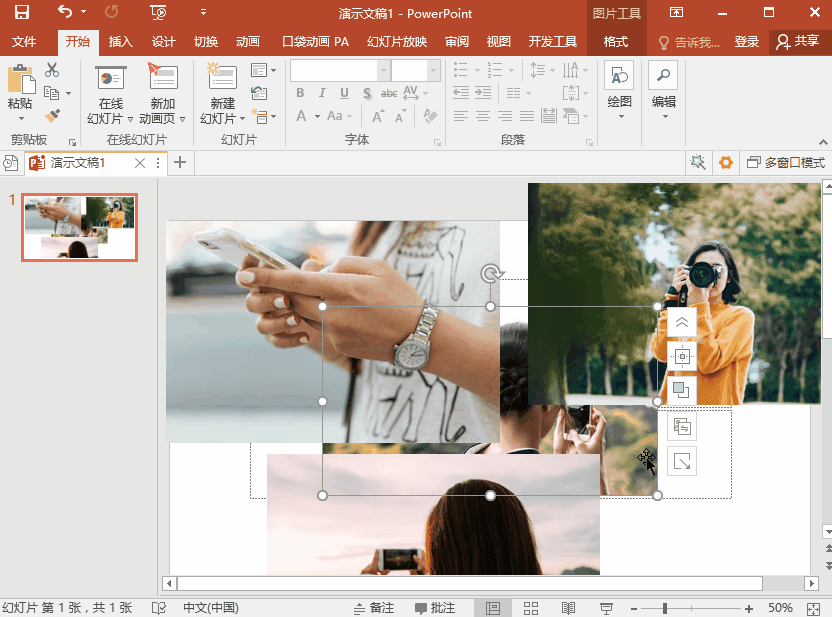Open the font name dropdown
Image resolution: width=832 pixels, height=617 pixels.
click(x=383, y=70)
